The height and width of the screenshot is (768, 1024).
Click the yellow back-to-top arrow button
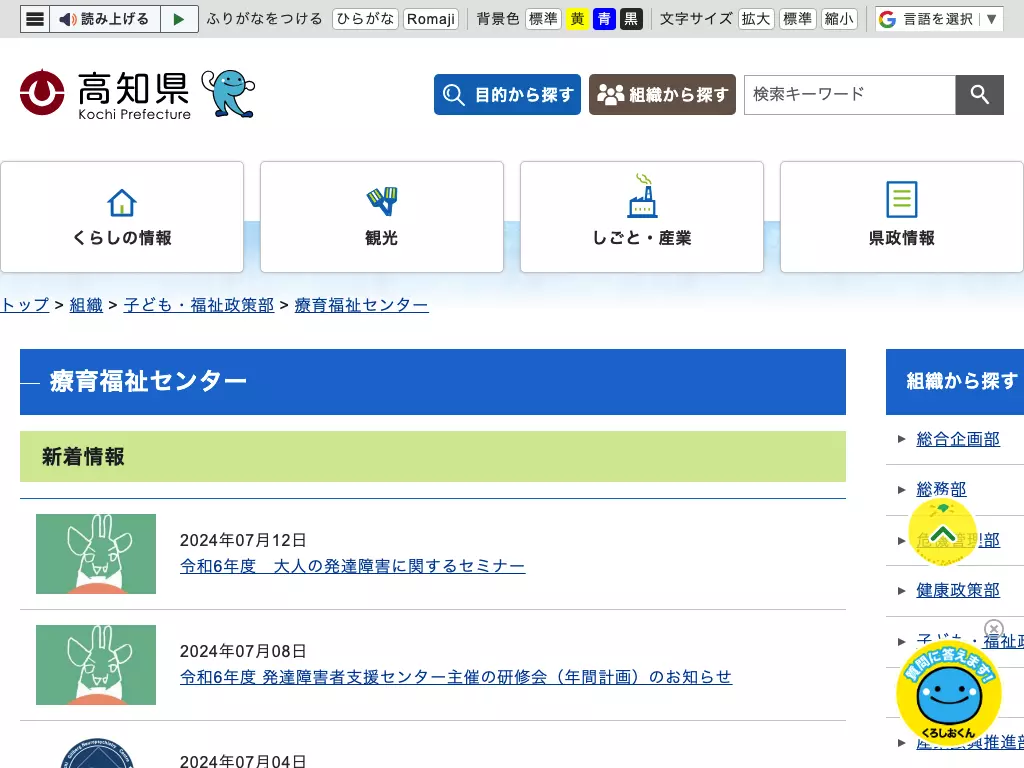pos(942,532)
